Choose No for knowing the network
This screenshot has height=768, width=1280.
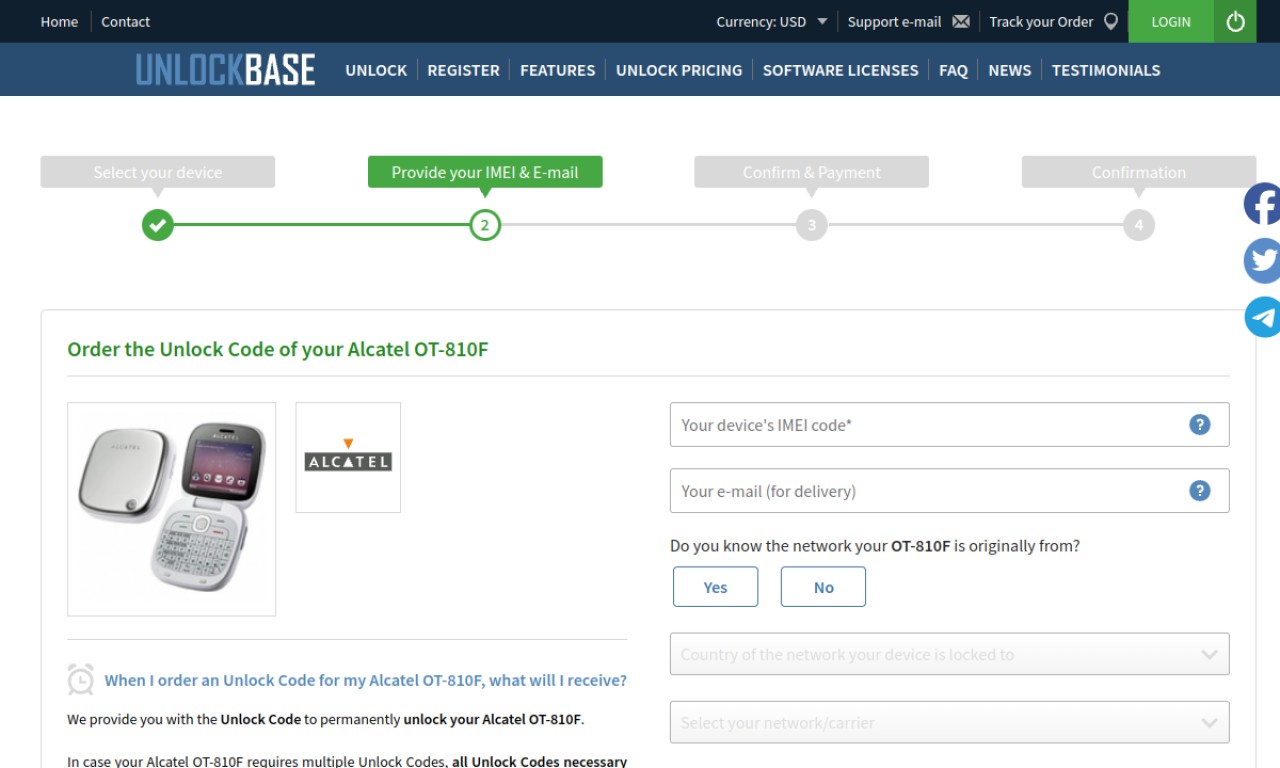click(x=823, y=587)
